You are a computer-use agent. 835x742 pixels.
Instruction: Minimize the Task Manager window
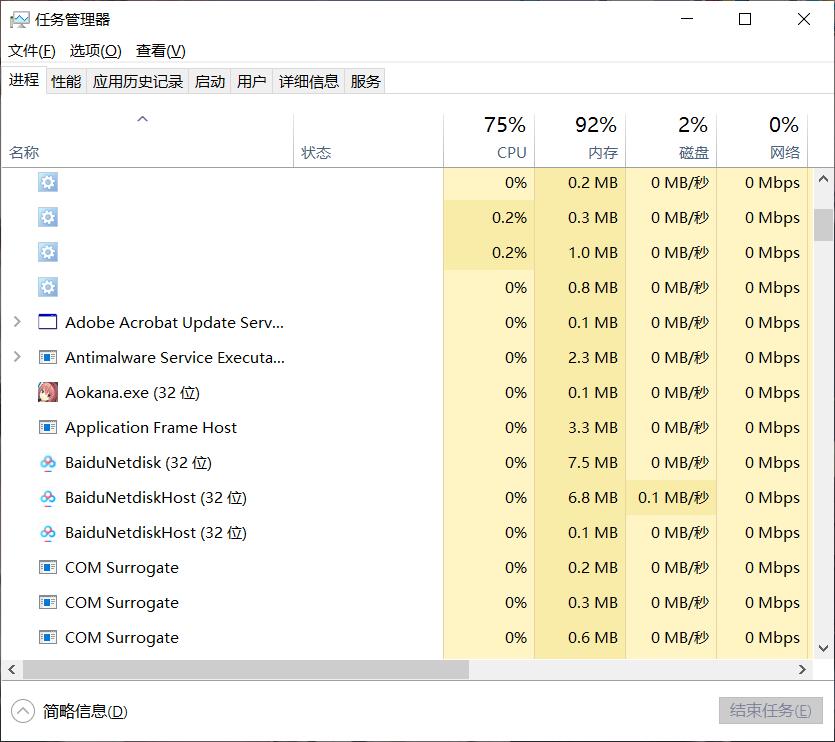coord(687,19)
